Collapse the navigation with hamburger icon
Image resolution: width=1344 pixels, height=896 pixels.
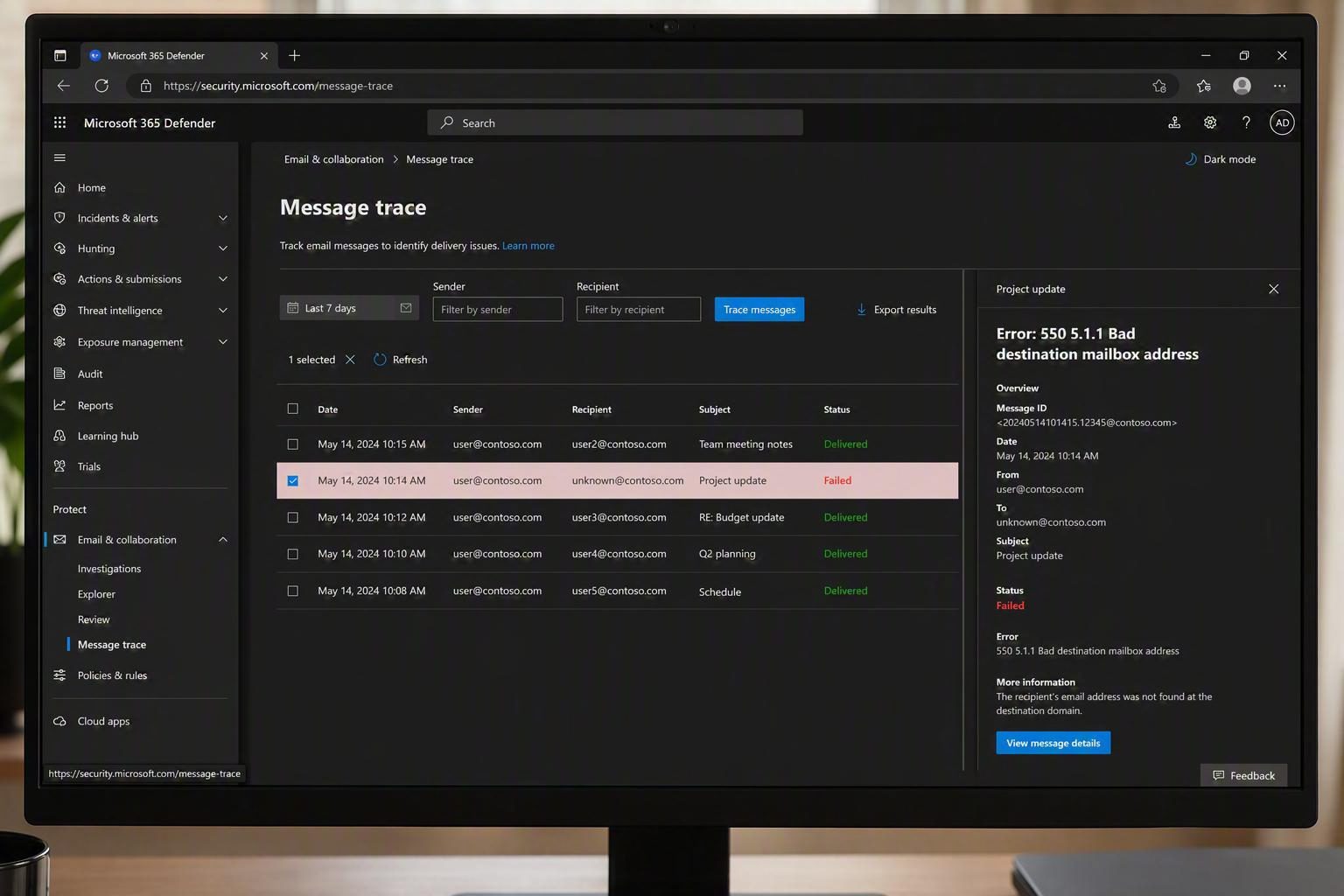(59, 157)
